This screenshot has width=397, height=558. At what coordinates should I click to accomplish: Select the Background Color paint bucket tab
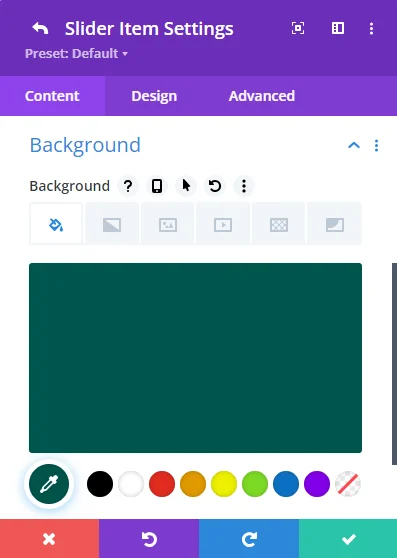pyautogui.click(x=56, y=224)
